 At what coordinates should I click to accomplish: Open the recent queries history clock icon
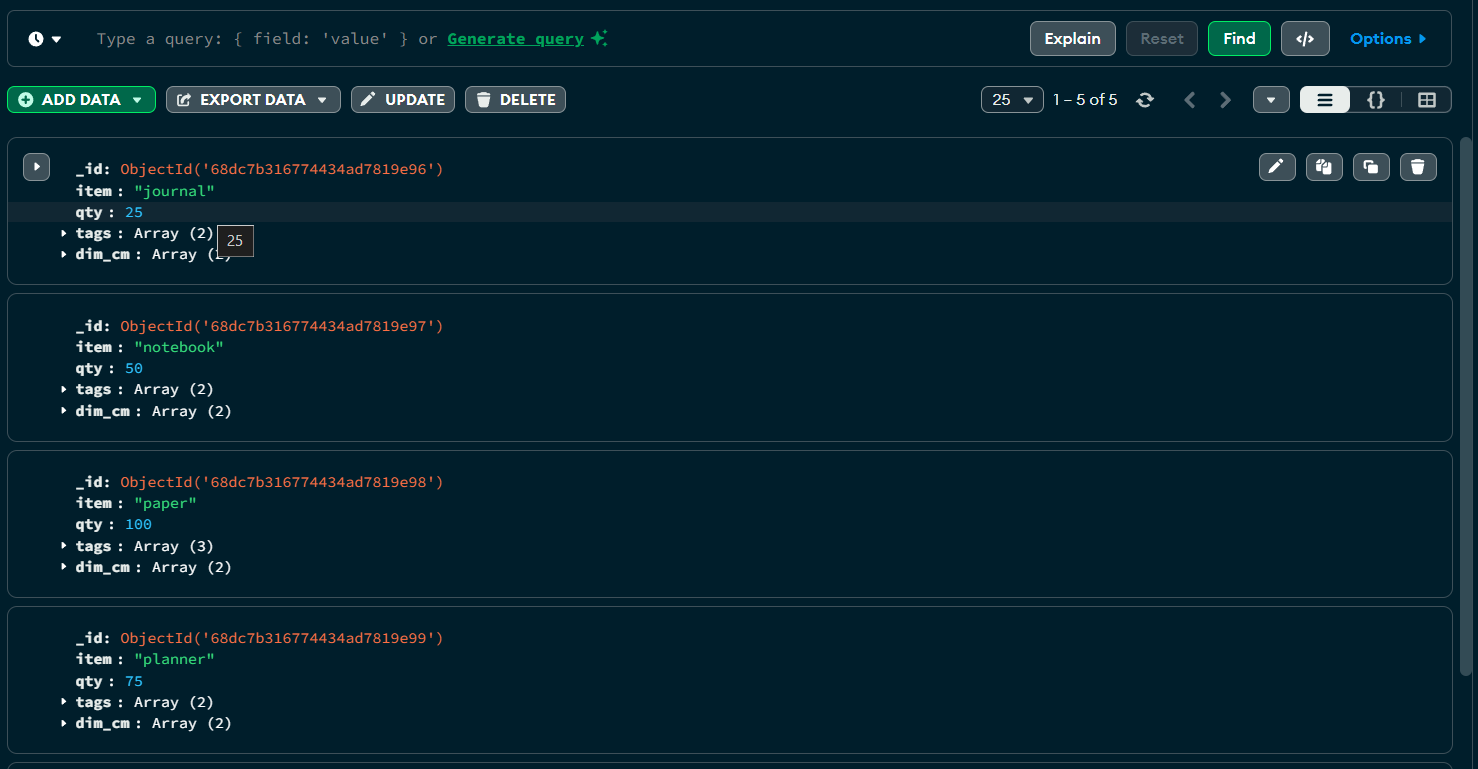[x=45, y=39]
